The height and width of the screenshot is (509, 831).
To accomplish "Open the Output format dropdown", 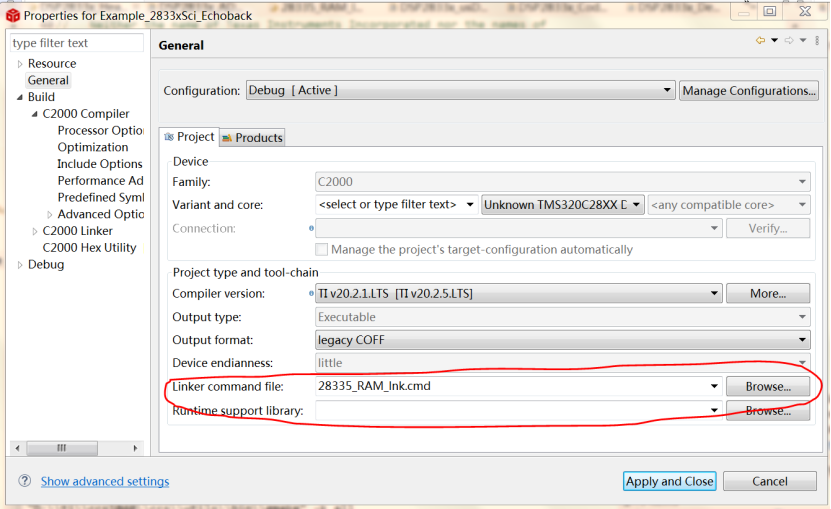I will (563, 340).
